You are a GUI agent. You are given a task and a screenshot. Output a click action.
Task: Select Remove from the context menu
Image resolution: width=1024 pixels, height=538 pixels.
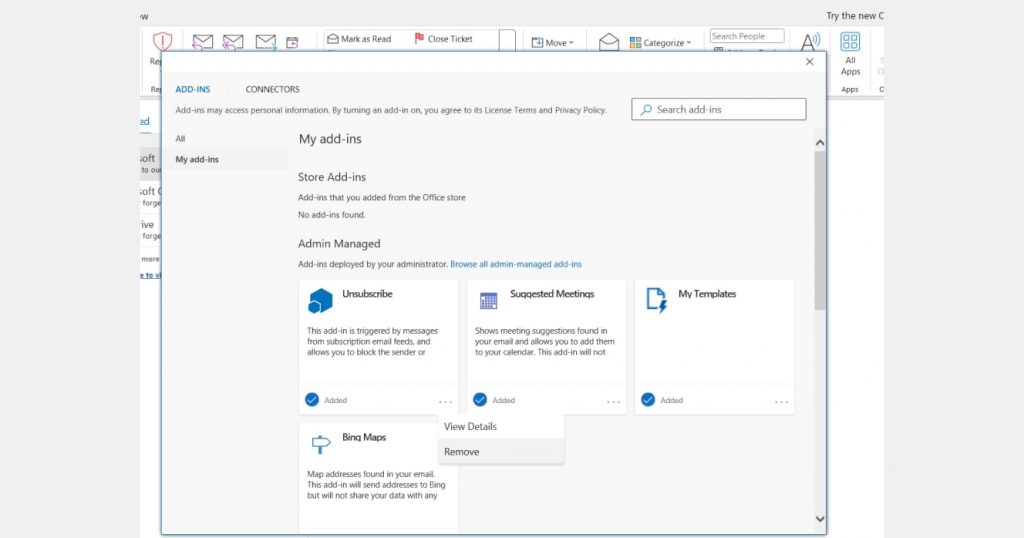462,452
